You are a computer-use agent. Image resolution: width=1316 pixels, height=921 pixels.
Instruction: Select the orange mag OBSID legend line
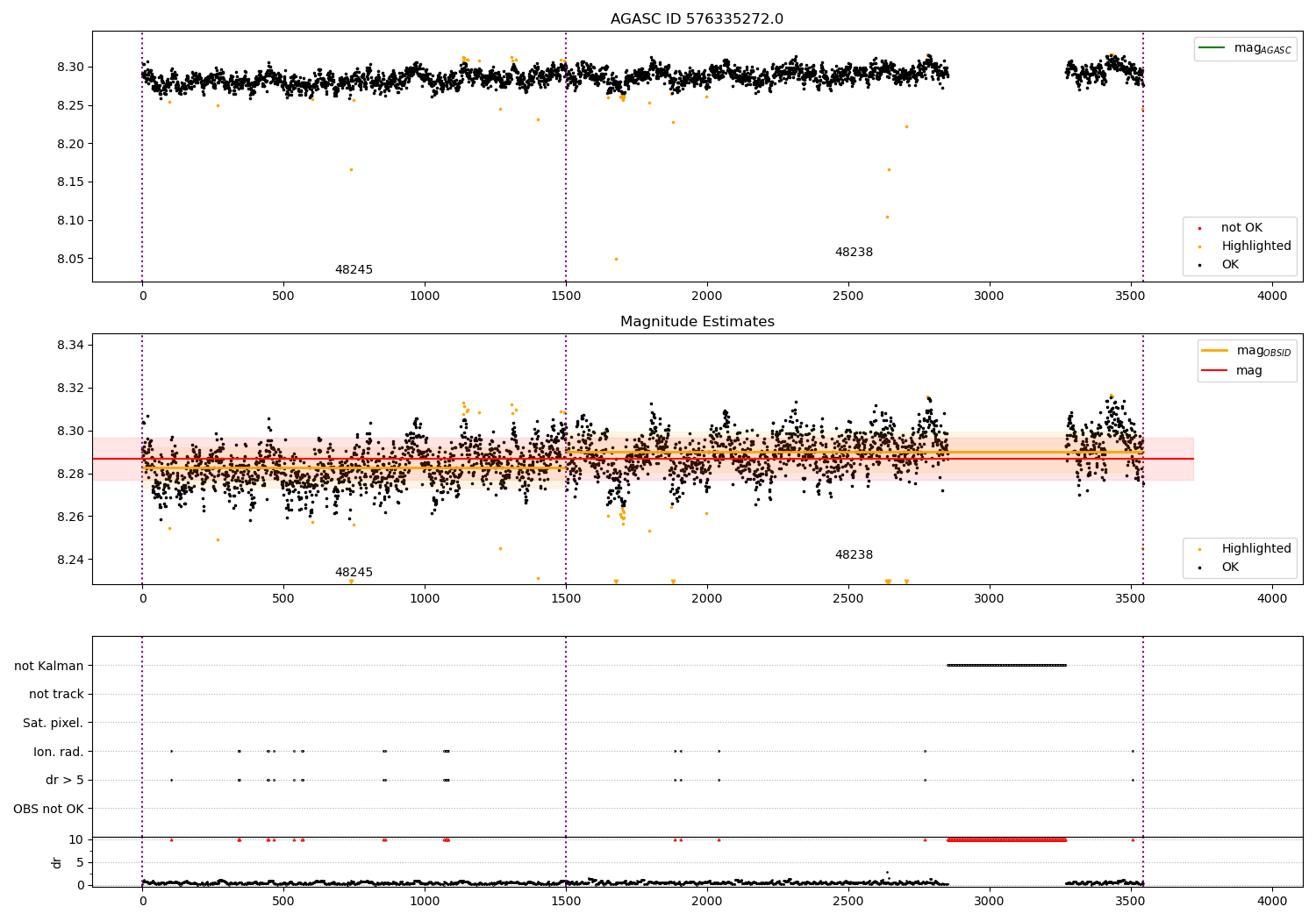click(x=1215, y=351)
